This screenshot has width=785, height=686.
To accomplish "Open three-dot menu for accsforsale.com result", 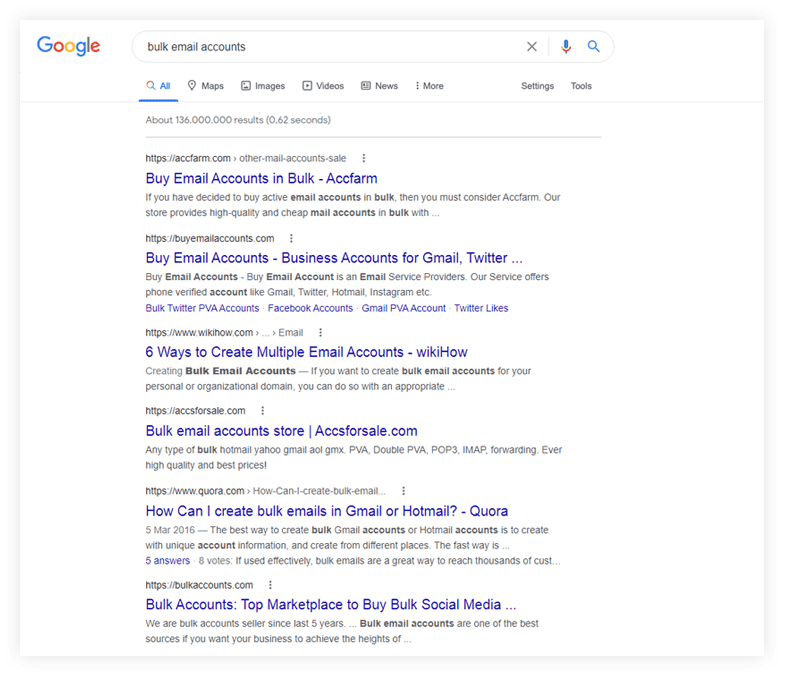I will point(262,411).
